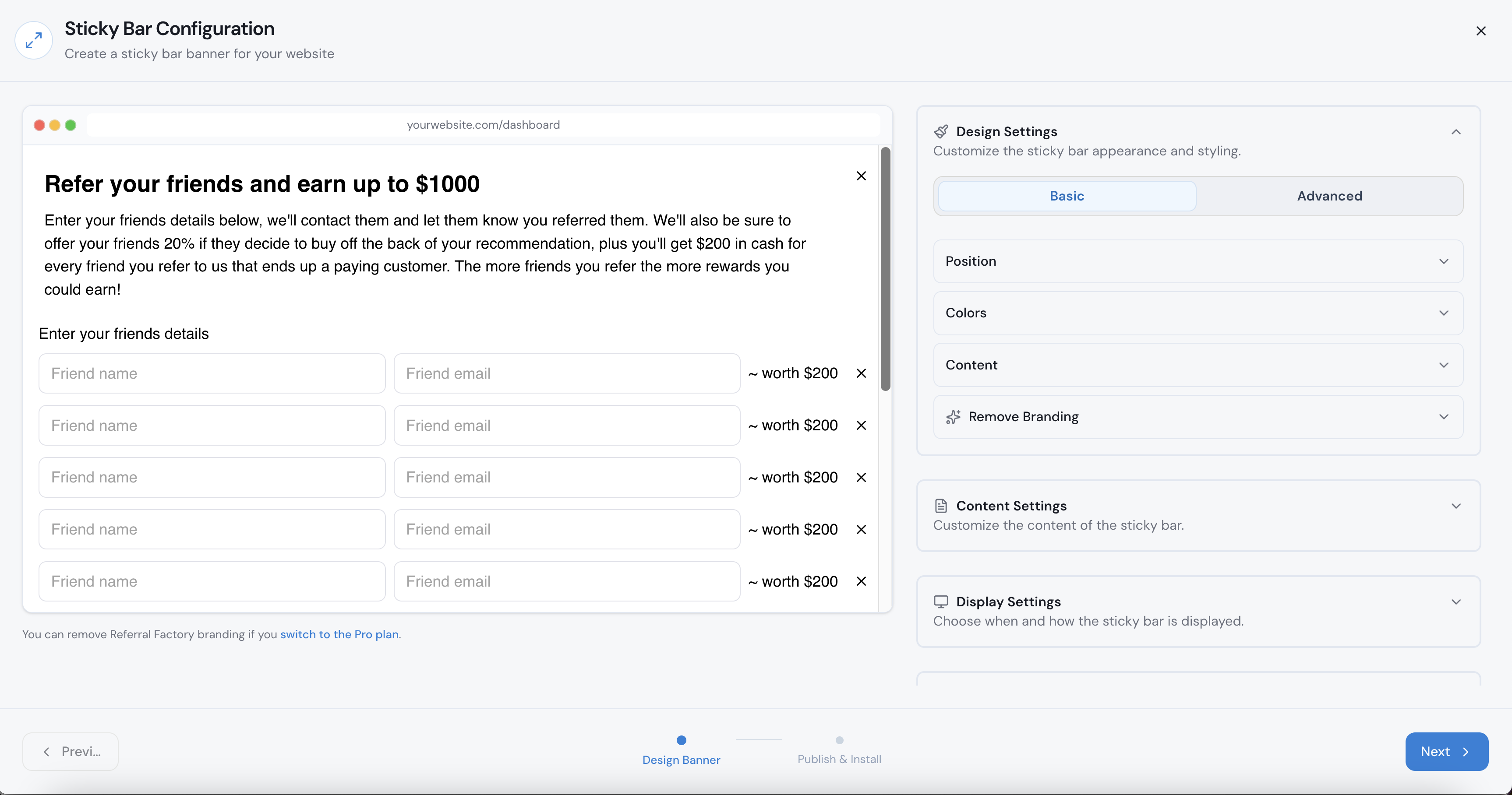This screenshot has width=1512, height=795.
Task: Expand the Colors settings row
Action: 1198,313
